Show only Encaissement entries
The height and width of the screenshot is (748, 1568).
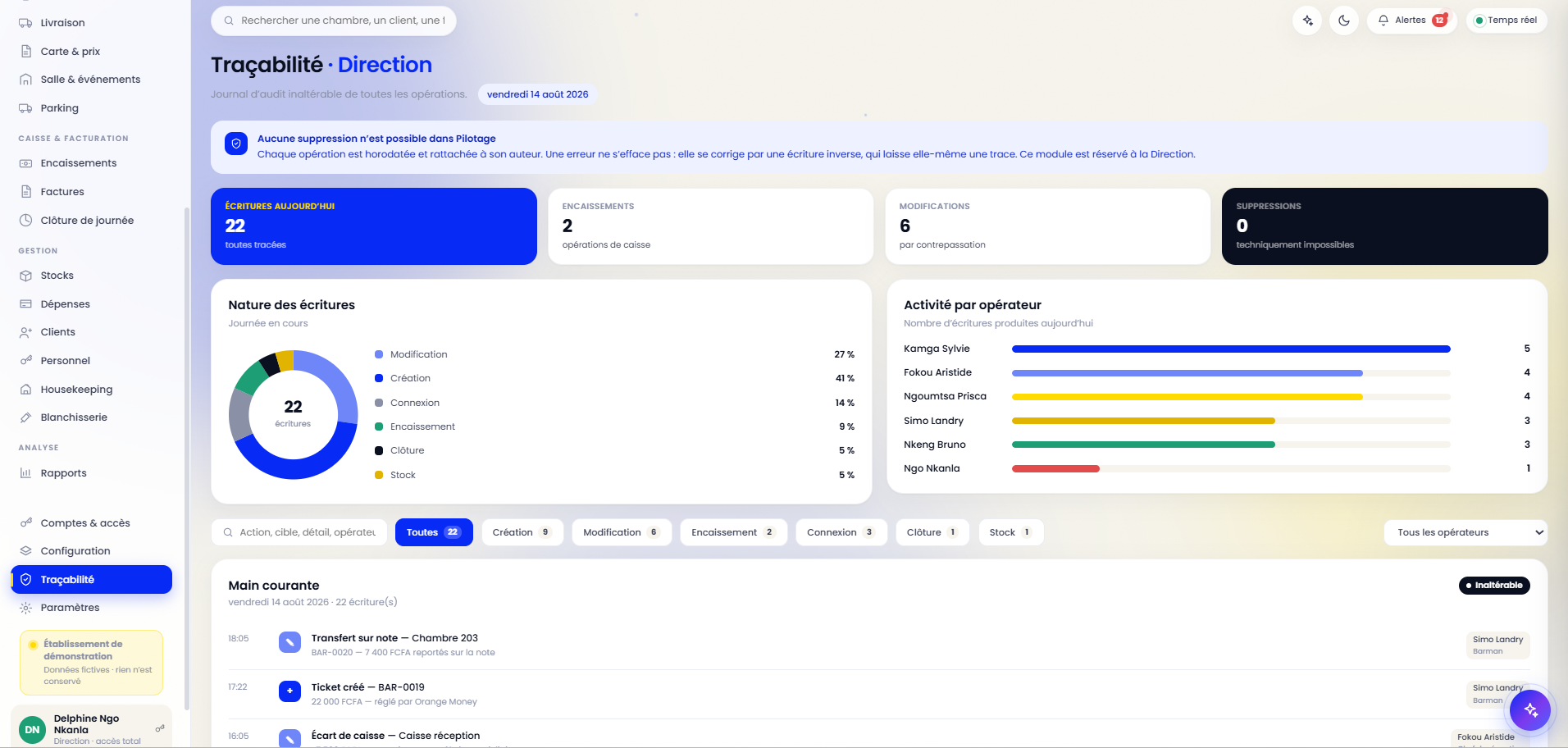pyautogui.click(x=733, y=532)
